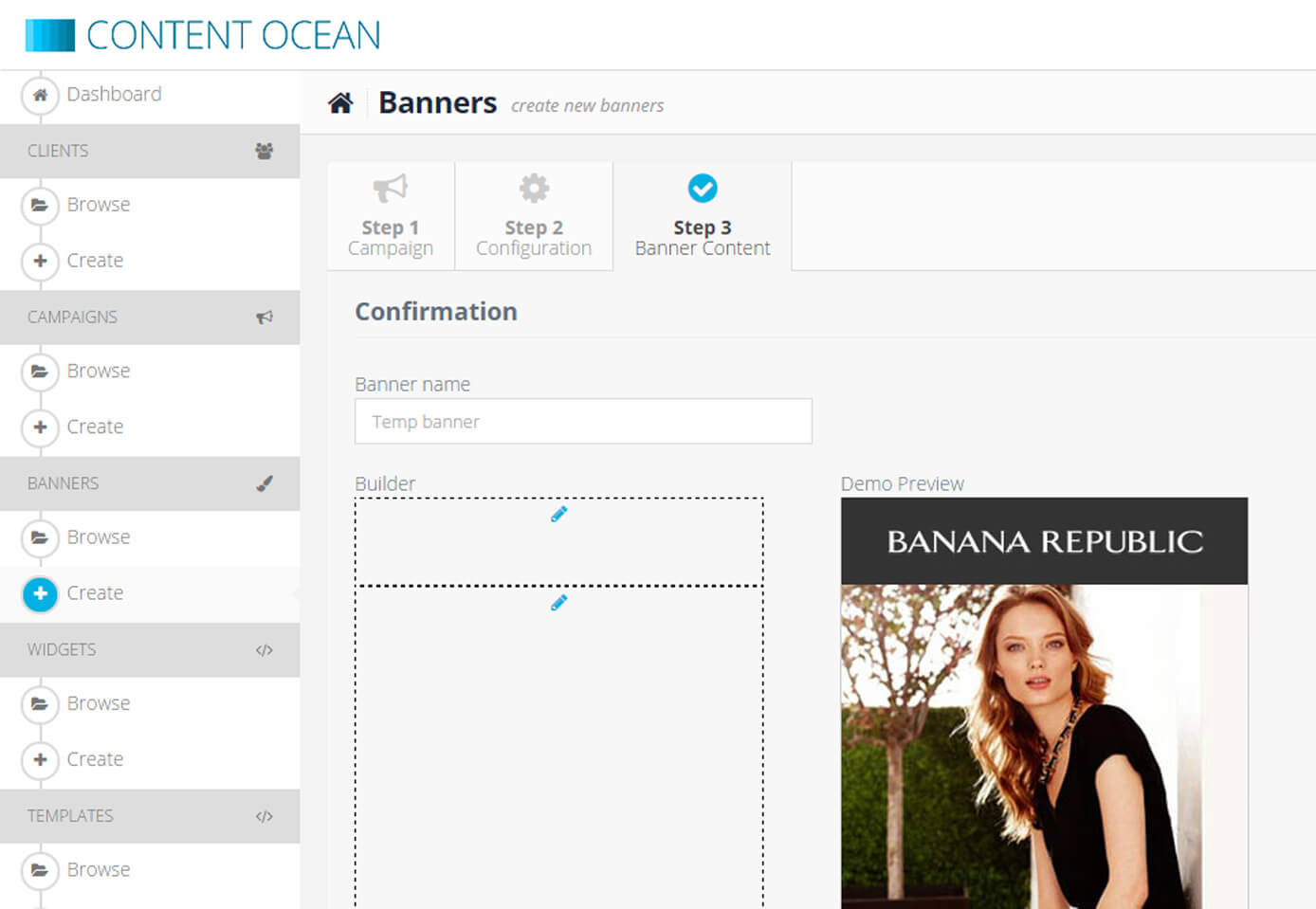Click the 'Demo Preview' label
This screenshot has width=1316, height=909.
(902, 483)
